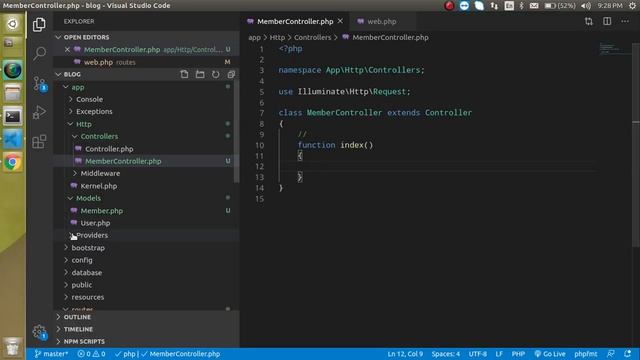Screen dimensions: 640x360
Task: Click Go Live in status bar
Action: click(550, 354)
